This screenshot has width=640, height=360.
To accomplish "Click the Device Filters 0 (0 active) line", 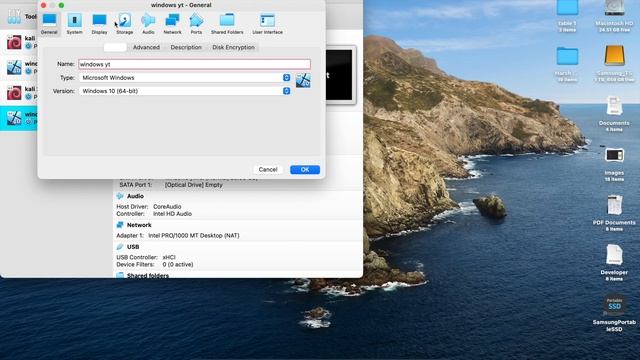I will (155, 264).
